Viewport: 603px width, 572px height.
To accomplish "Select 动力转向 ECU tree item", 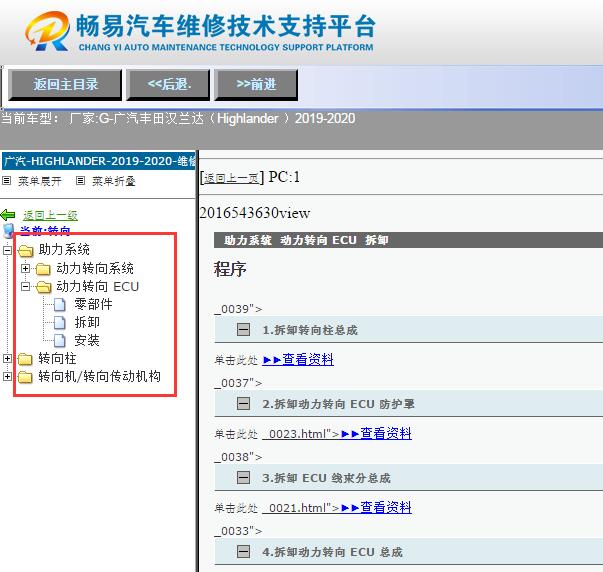I will (x=98, y=286).
